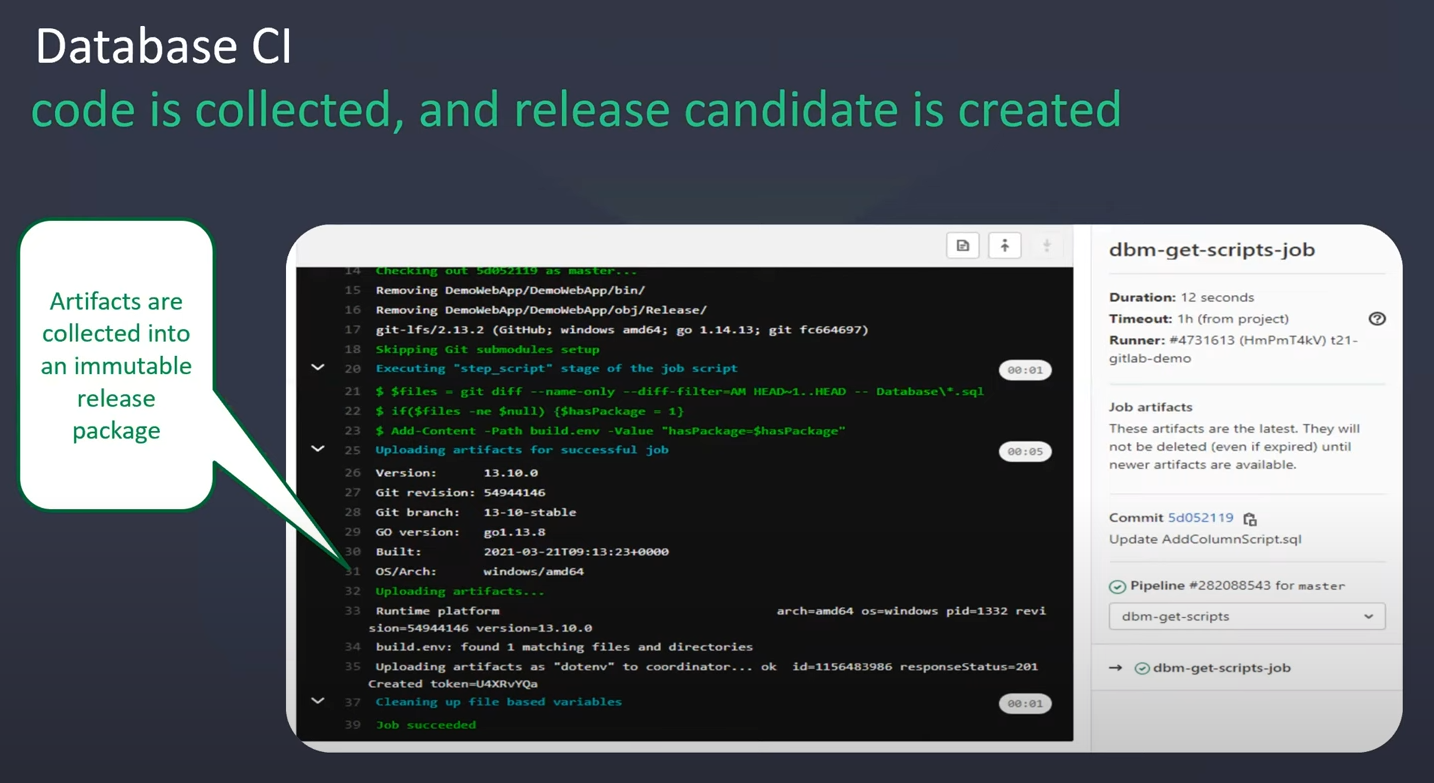Click the 00:01 duration badge on line 37
Screen dimensions: 1434x783
pyautogui.click(x=1025, y=704)
